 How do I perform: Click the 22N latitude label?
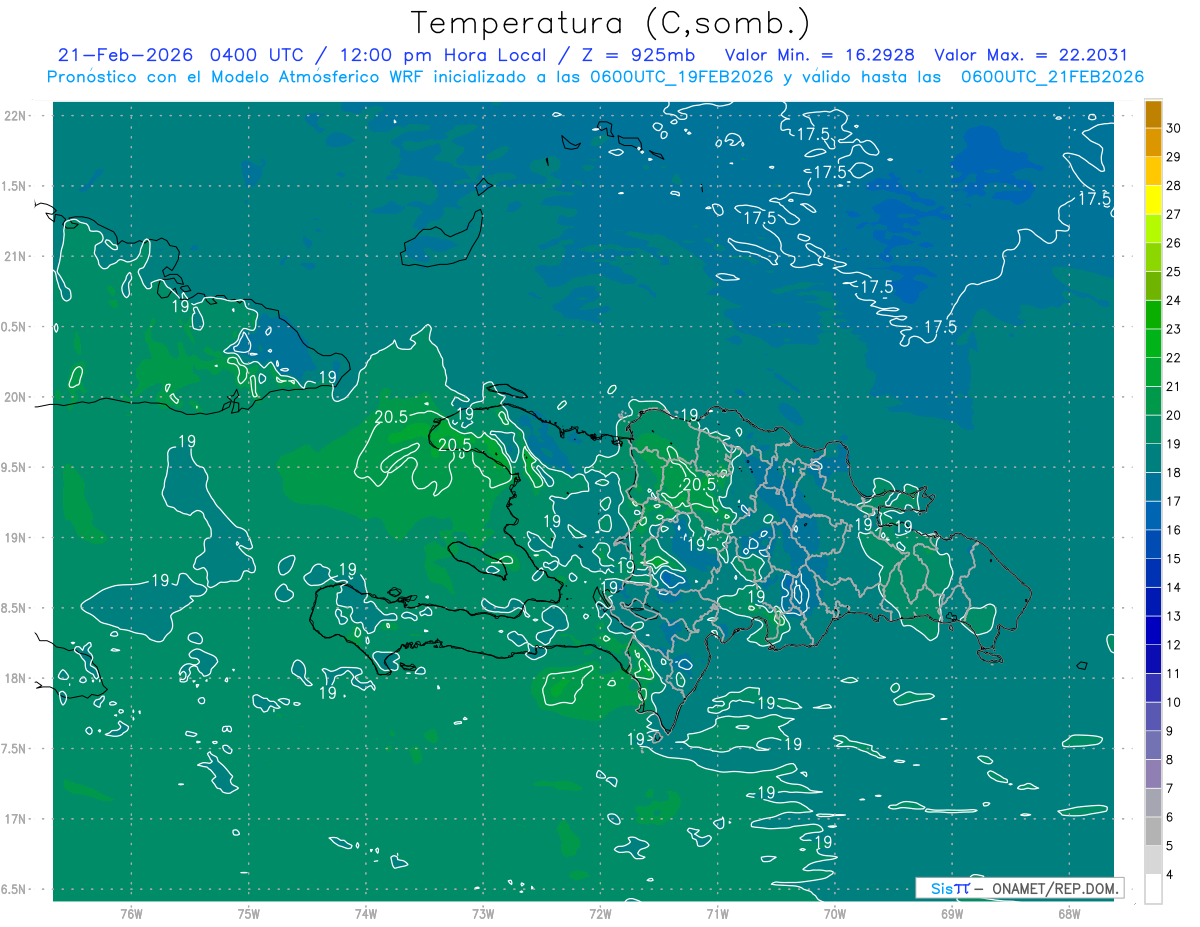(x=14, y=116)
